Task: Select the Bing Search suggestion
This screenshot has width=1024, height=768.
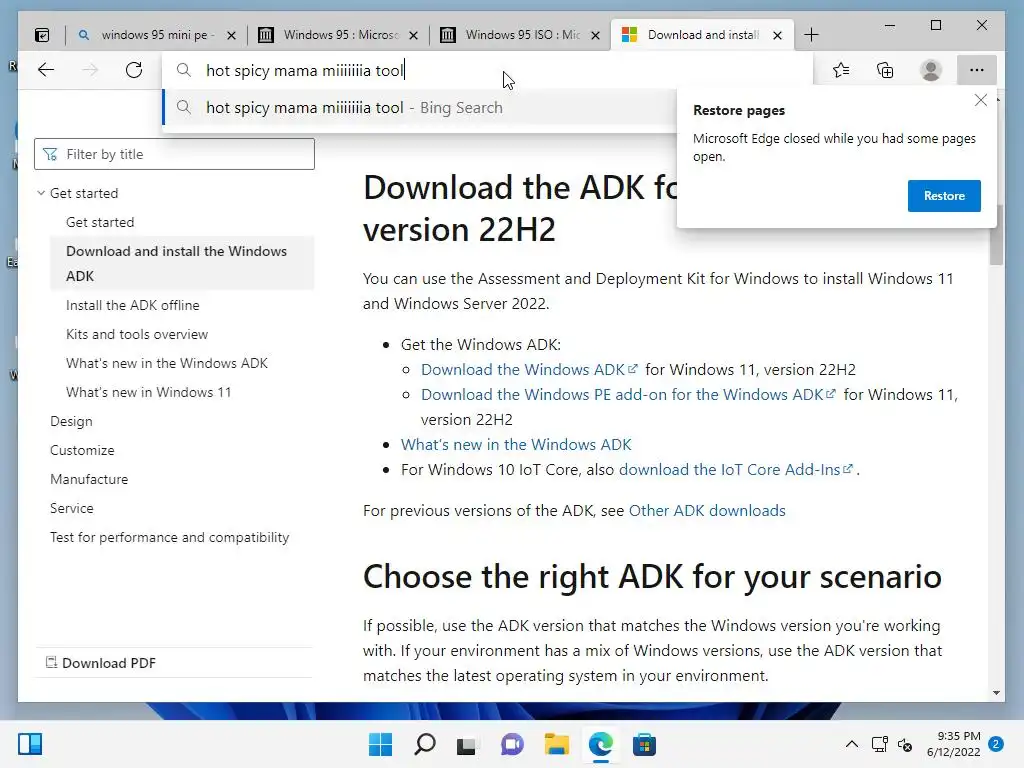Action: [x=419, y=108]
